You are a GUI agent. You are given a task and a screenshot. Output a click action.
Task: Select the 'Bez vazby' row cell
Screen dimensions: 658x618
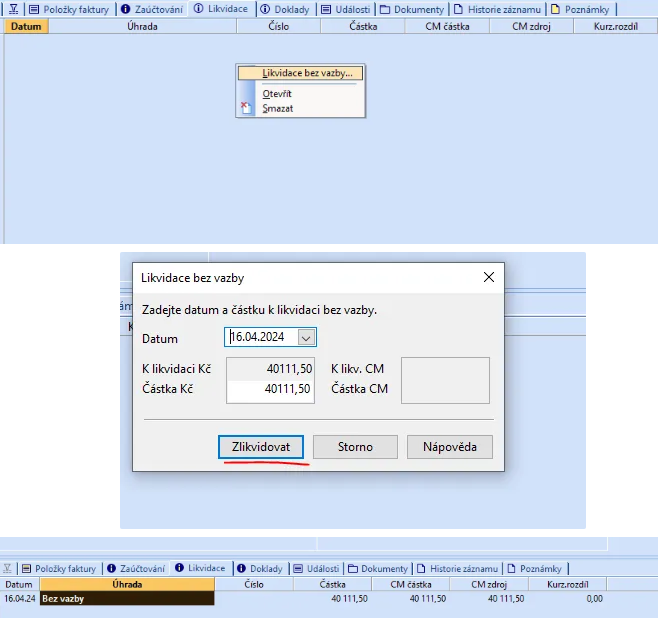(127, 599)
